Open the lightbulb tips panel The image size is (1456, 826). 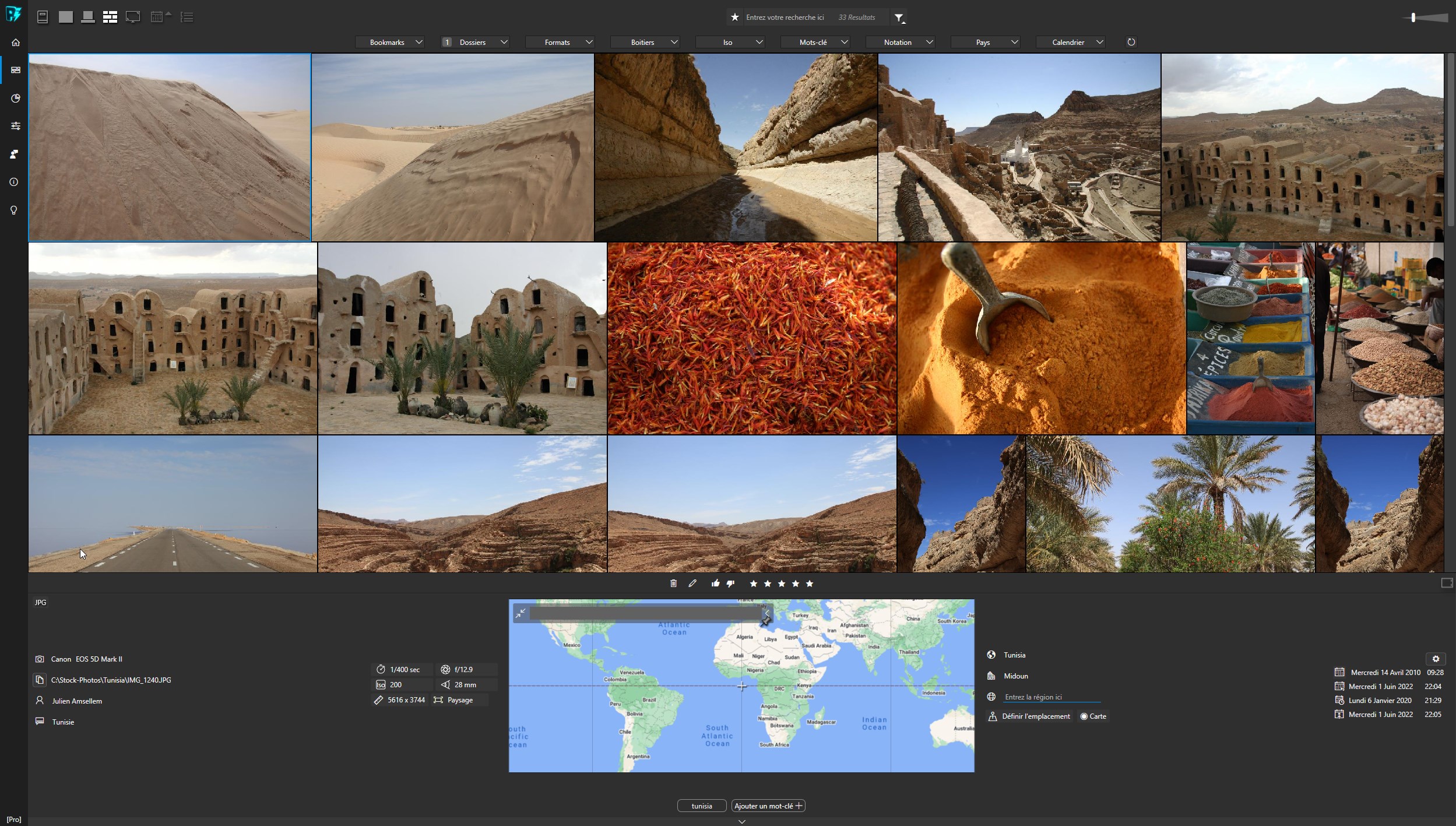[x=14, y=210]
